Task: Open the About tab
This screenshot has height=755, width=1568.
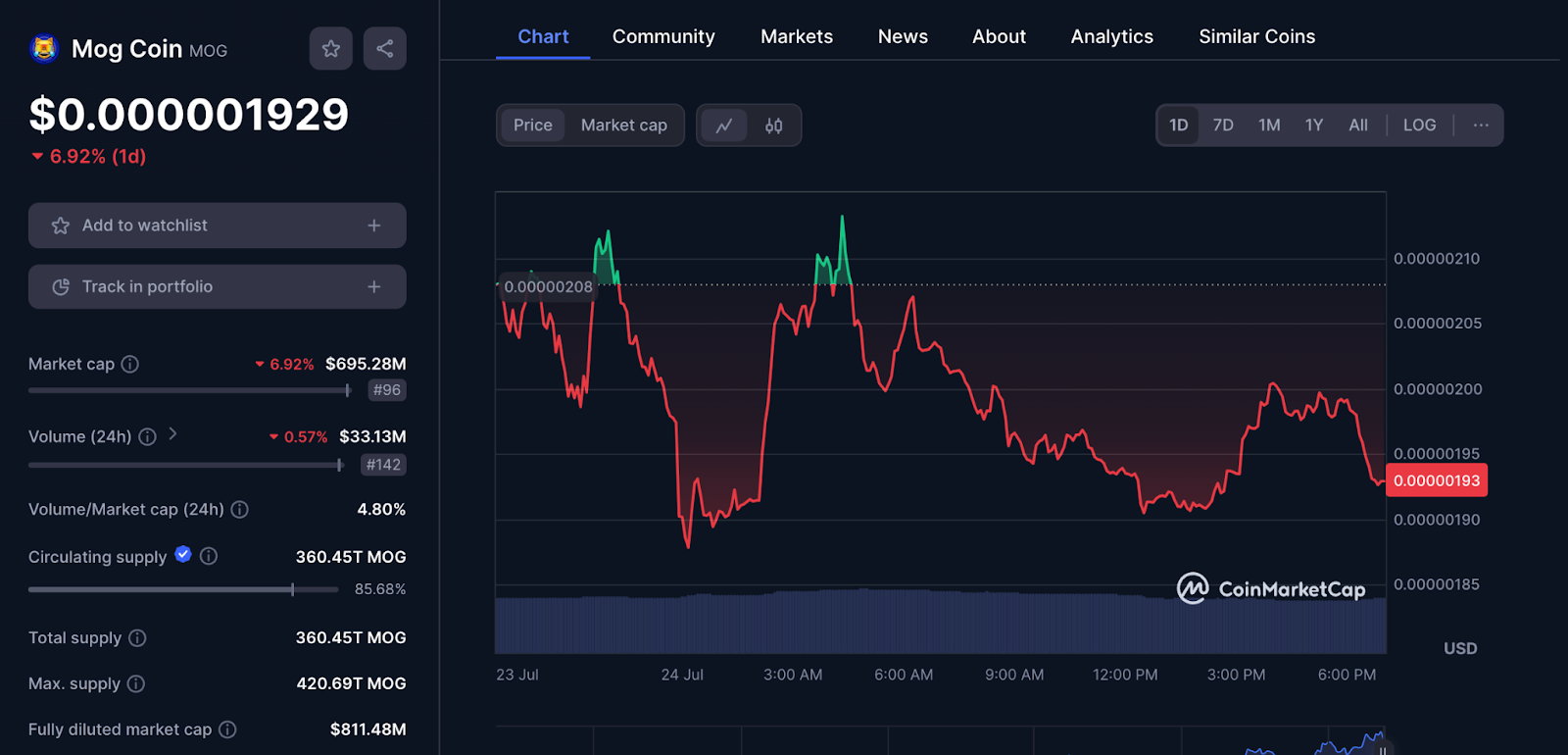Action: tap(999, 37)
